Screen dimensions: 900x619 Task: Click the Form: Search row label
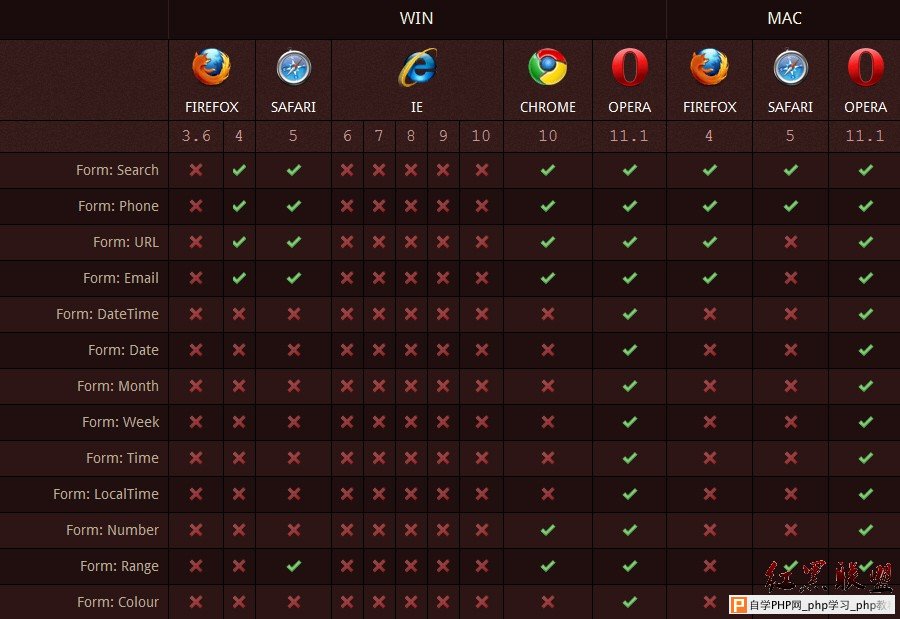[x=117, y=170]
